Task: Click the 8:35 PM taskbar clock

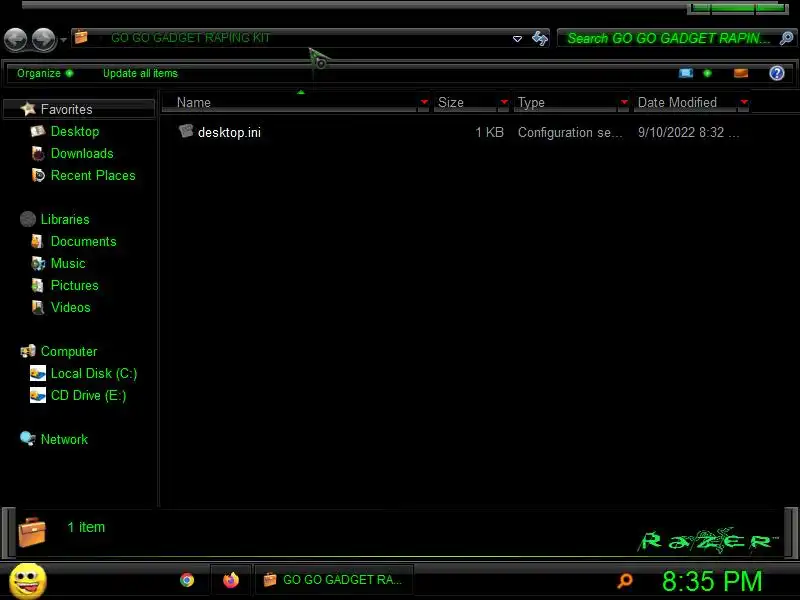Action: (712, 581)
